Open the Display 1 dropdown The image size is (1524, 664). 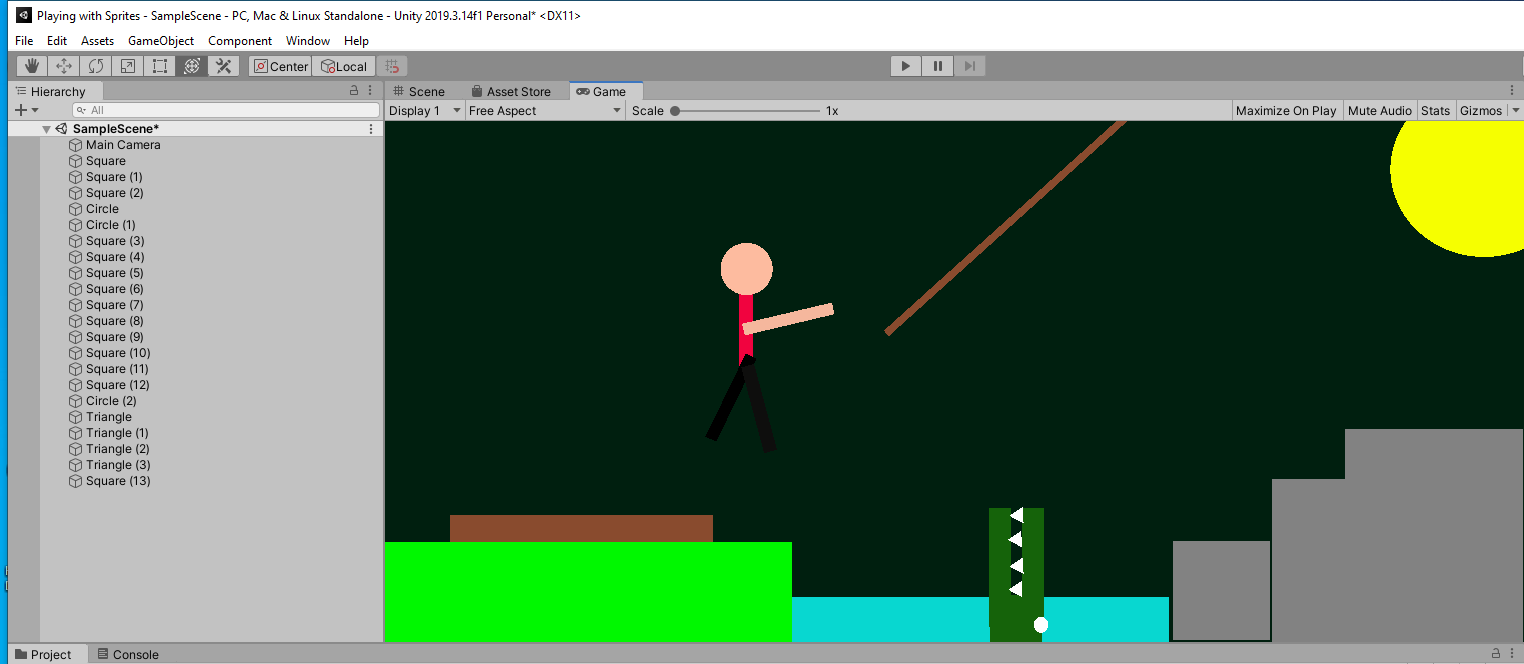(x=425, y=111)
